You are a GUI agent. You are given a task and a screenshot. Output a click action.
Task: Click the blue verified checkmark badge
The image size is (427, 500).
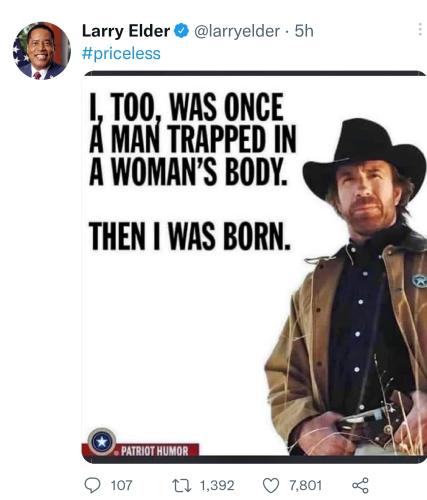coord(182,31)
